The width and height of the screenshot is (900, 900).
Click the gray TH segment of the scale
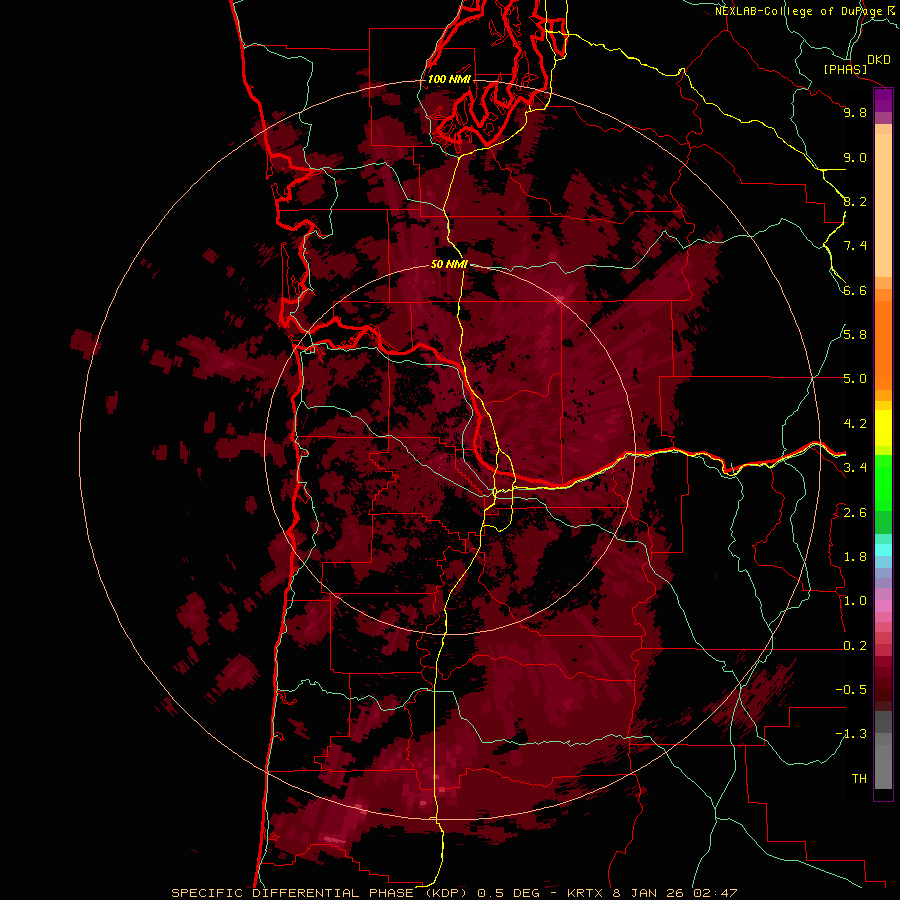coord(883,759)
